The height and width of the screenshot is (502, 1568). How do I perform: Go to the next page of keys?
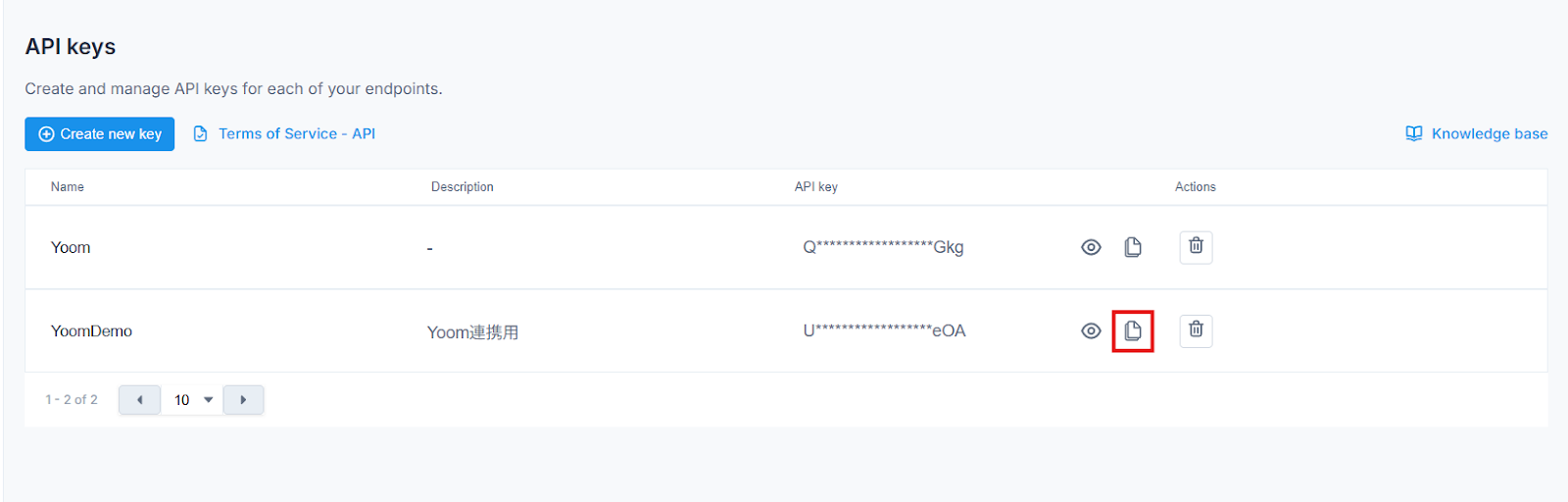pos(243,400)
